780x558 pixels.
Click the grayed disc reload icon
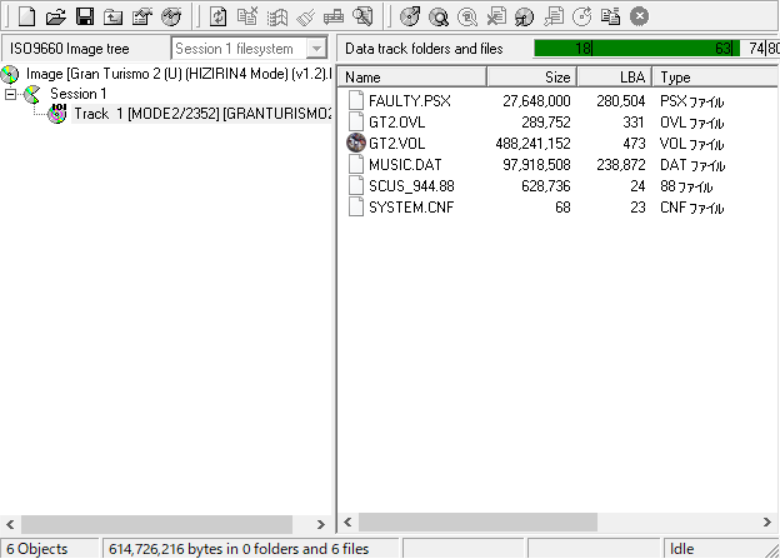point(582,16)
